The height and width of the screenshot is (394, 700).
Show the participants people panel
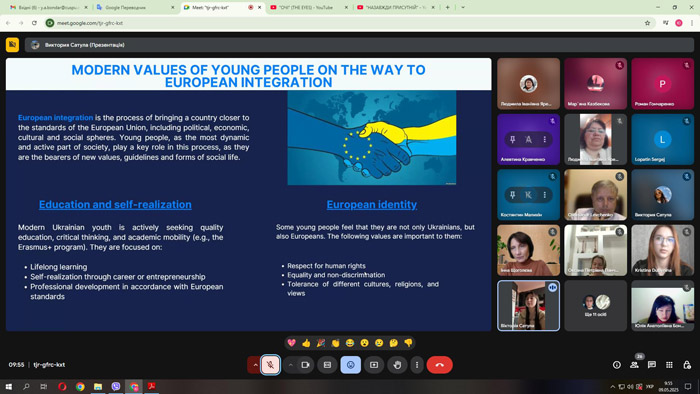[634, 365]
